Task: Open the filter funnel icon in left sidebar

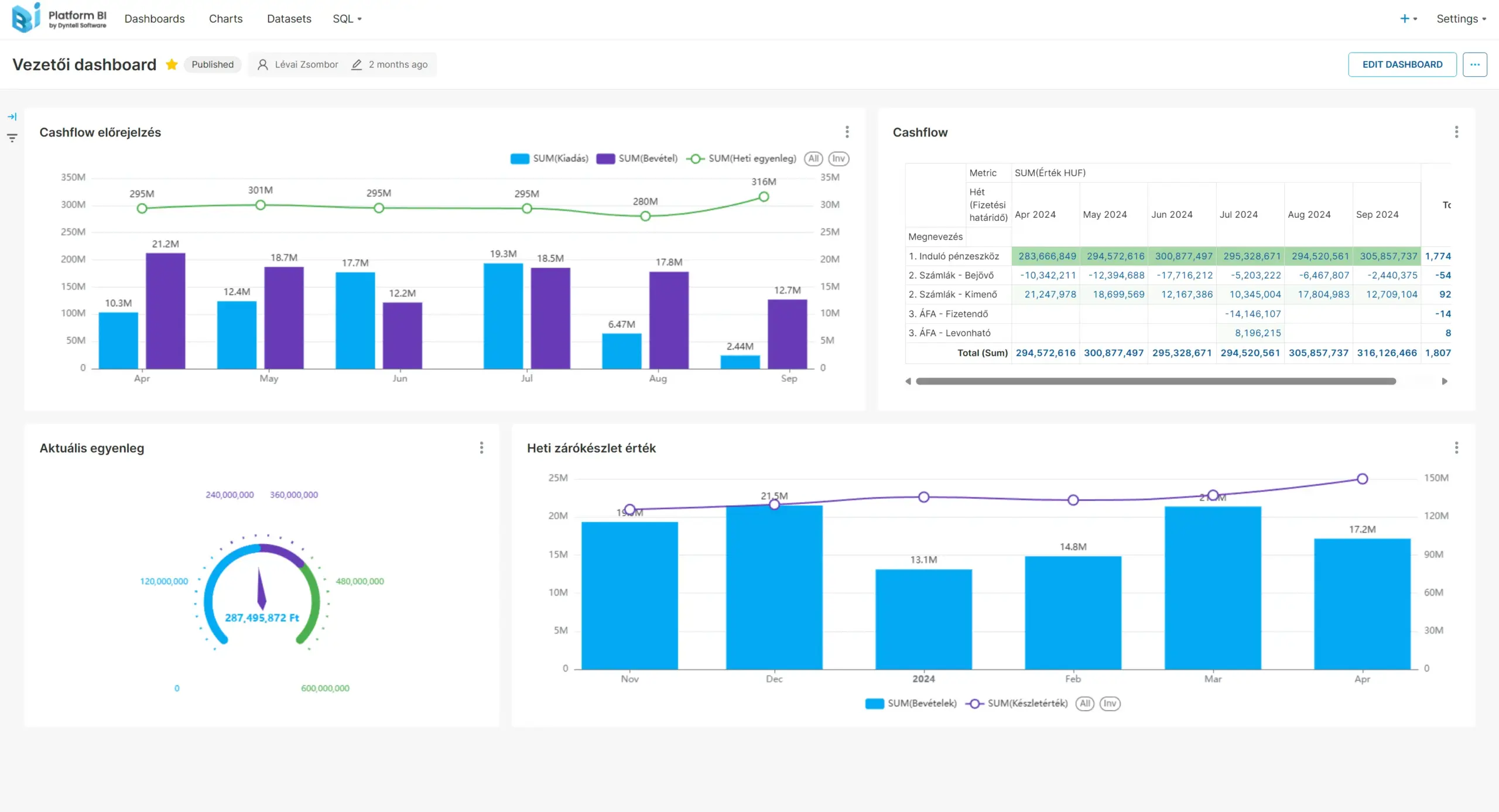Action: click(12, 138)
